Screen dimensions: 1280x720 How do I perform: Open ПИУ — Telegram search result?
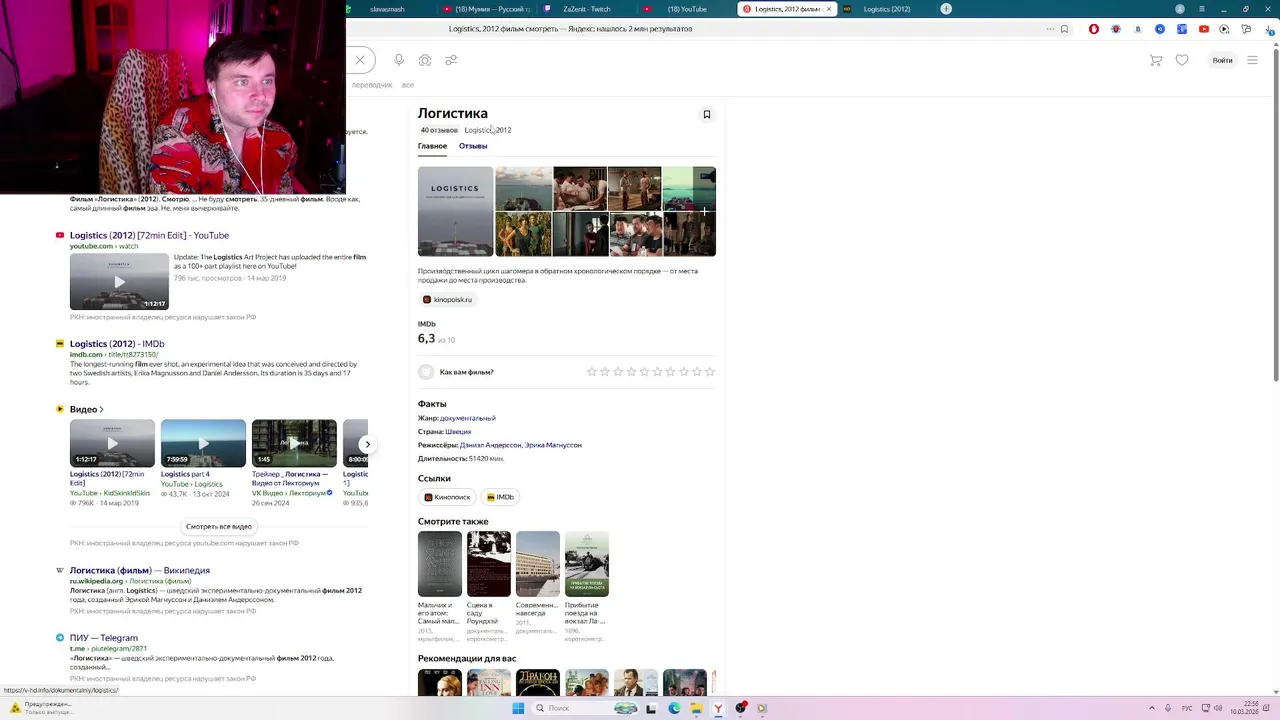(x=104, y=638)
